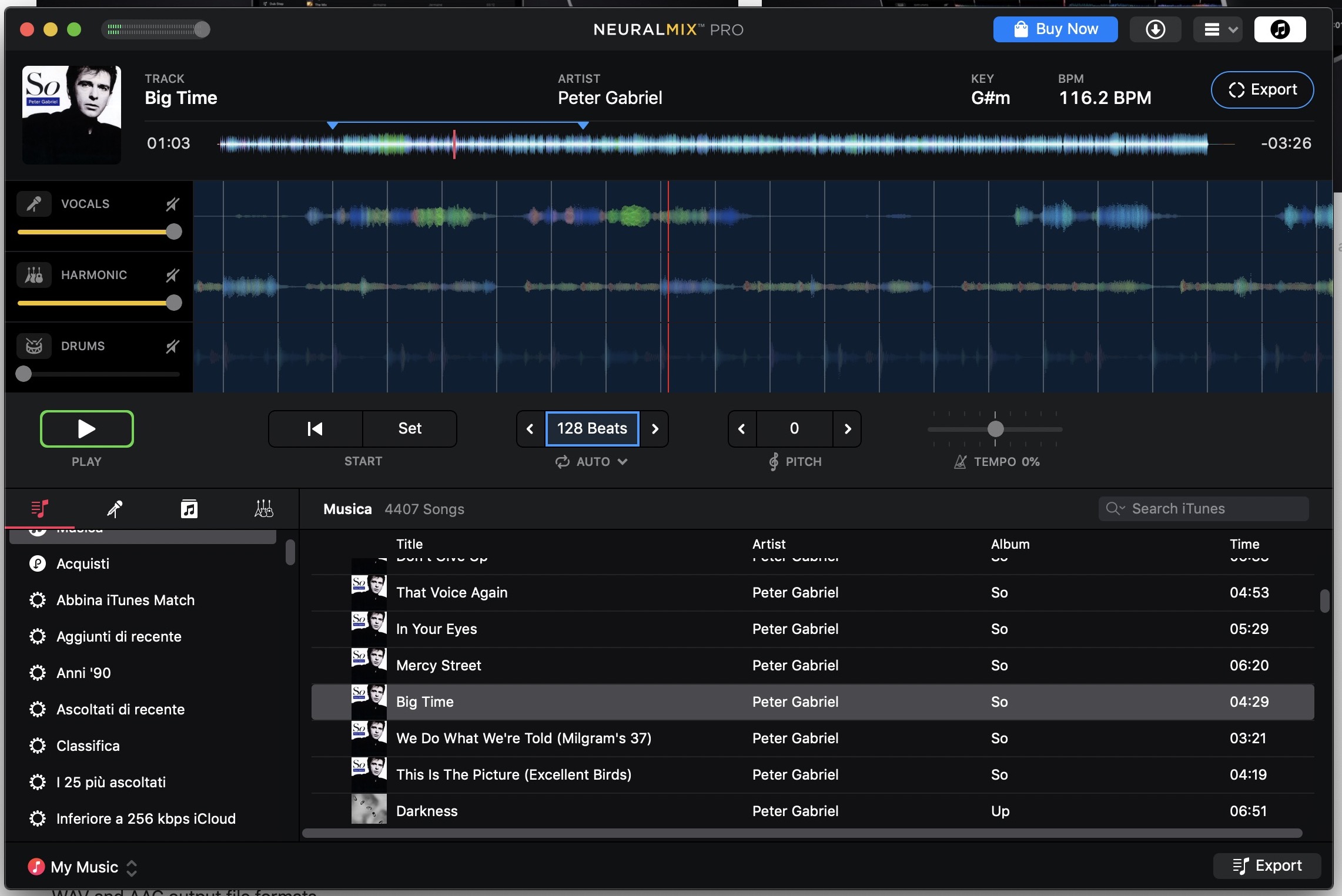This screenshot has width=1342, height=896.
Task: Open the AUTO loop dropdown
Action: pos(593,462)
